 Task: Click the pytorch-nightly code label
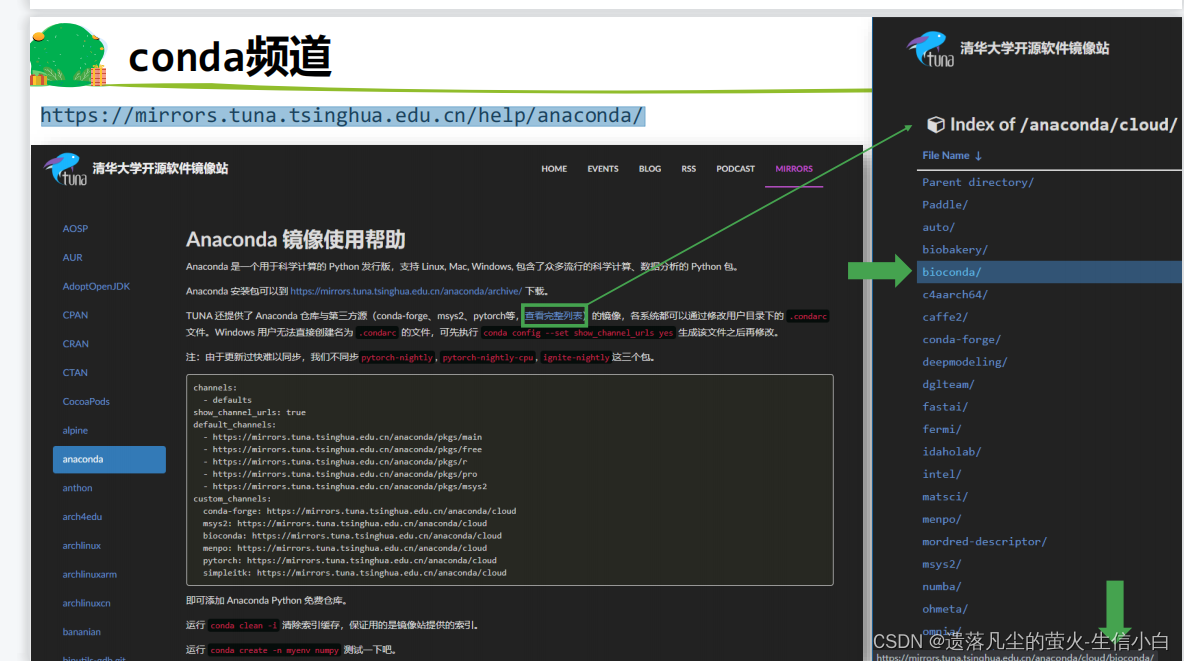[x=397, y=357]
